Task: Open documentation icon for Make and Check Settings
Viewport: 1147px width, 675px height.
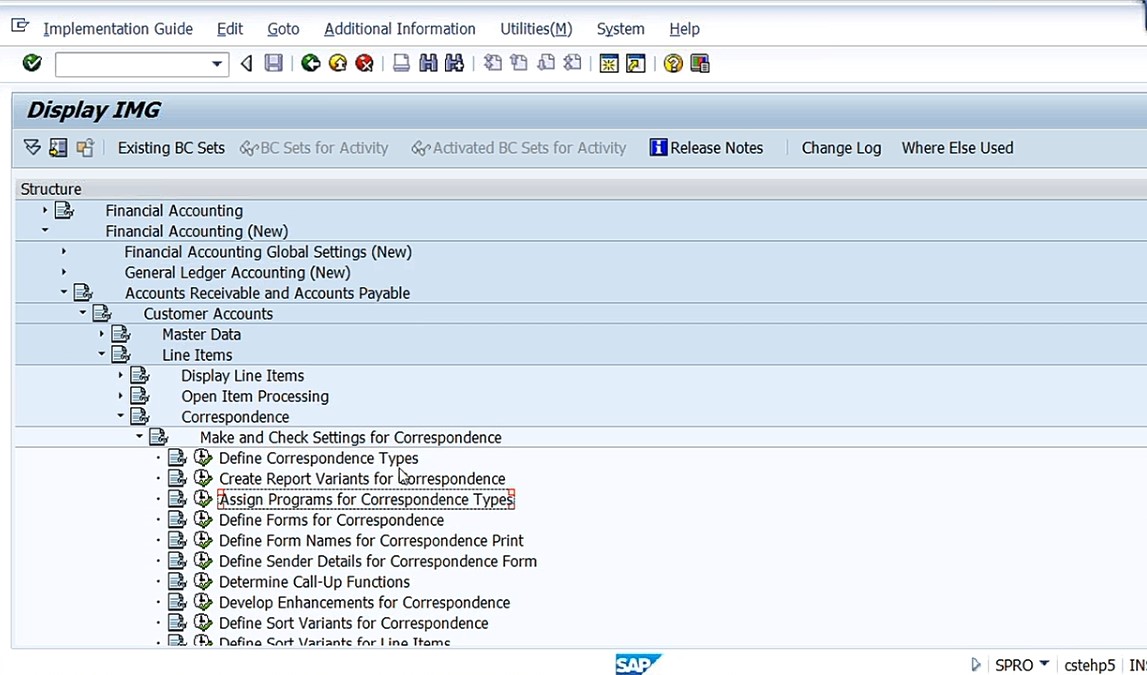Action: click(159, 437)
